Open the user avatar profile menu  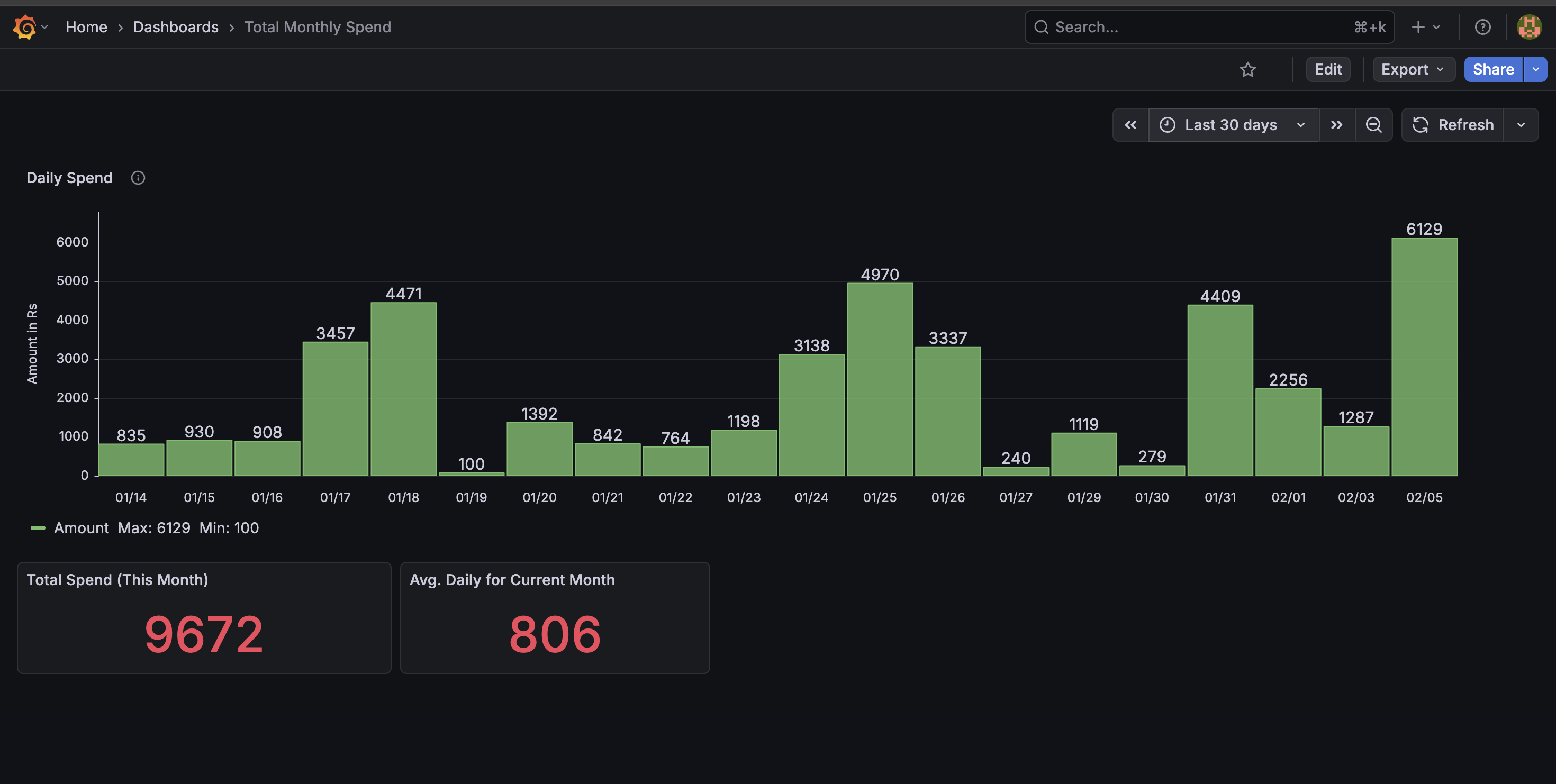click(x=1529, y=27)
